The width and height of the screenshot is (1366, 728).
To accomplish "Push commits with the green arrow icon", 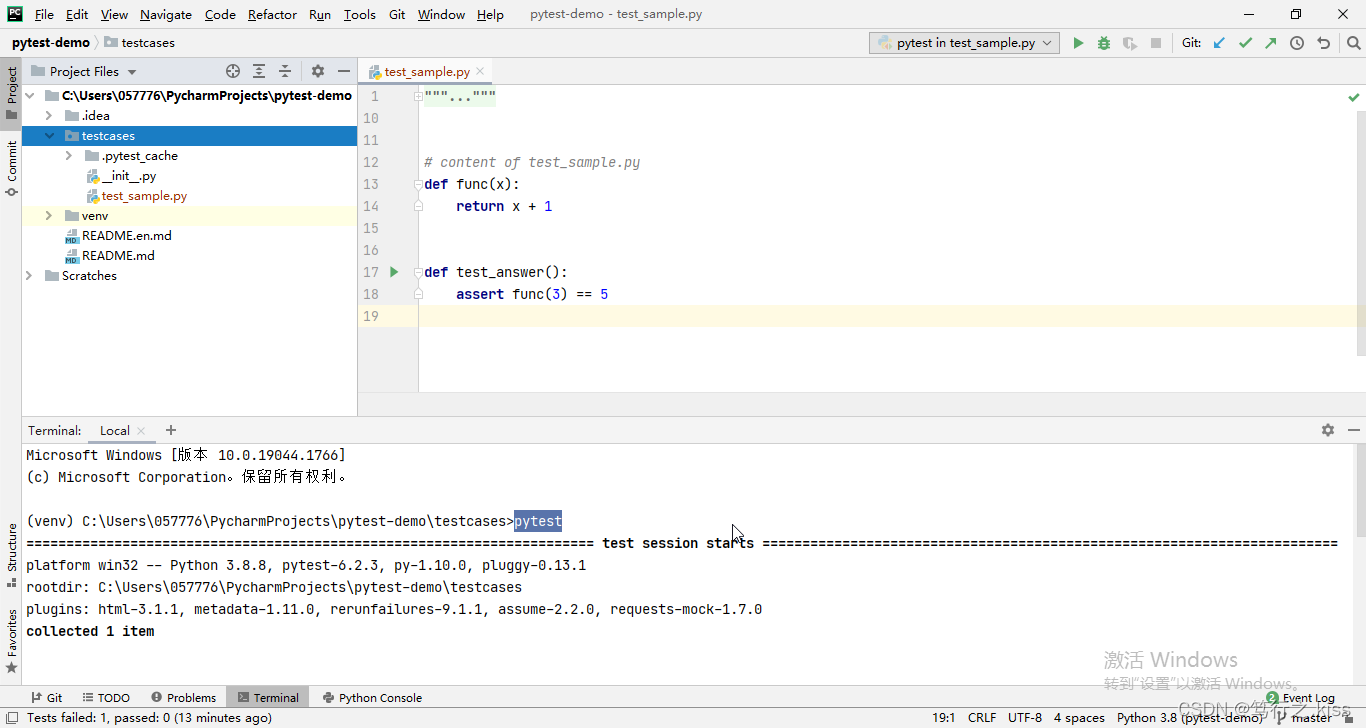I will pos(1271,43).
